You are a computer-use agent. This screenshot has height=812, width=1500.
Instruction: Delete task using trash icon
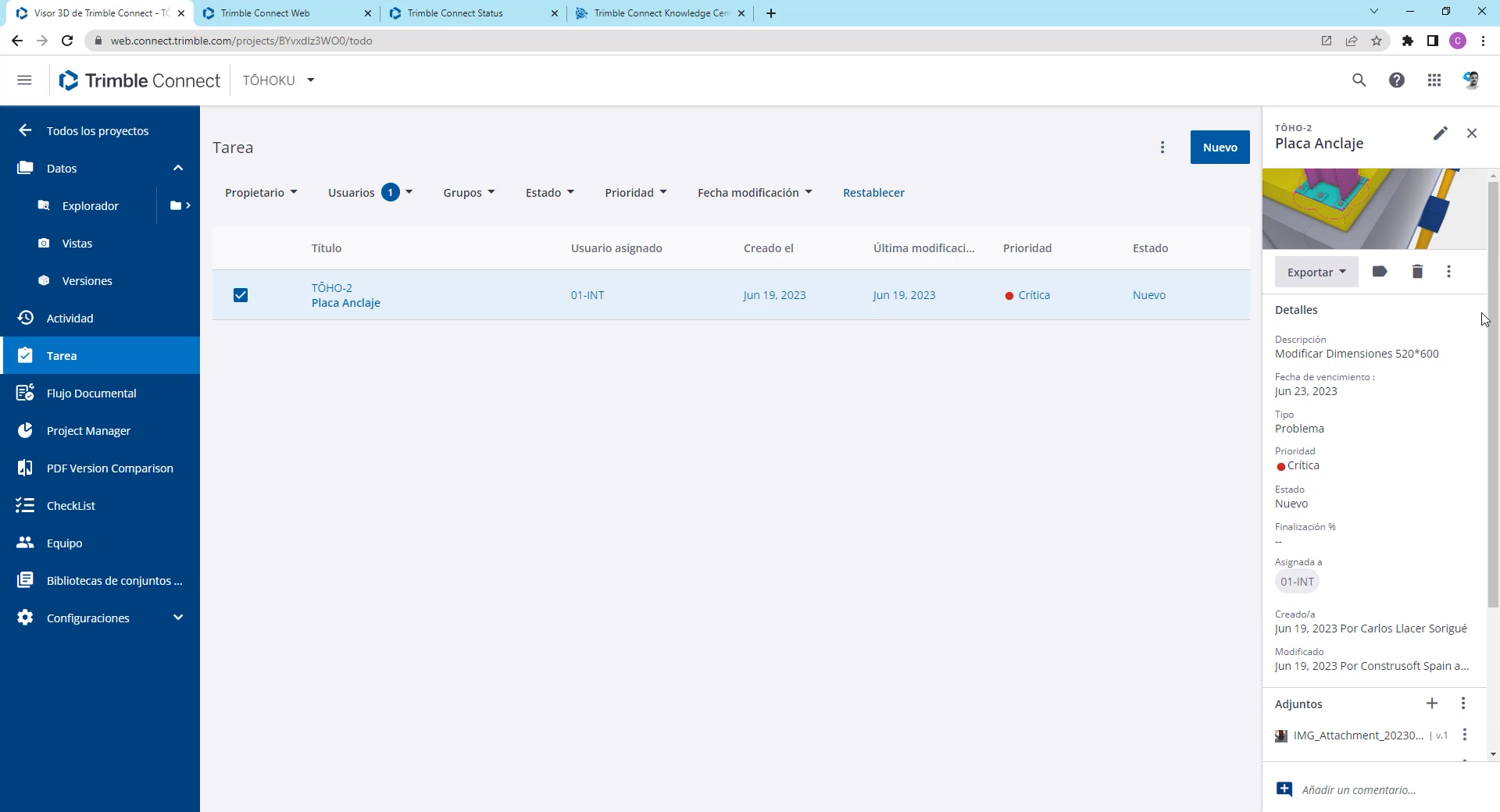[x=1417, y=272]
